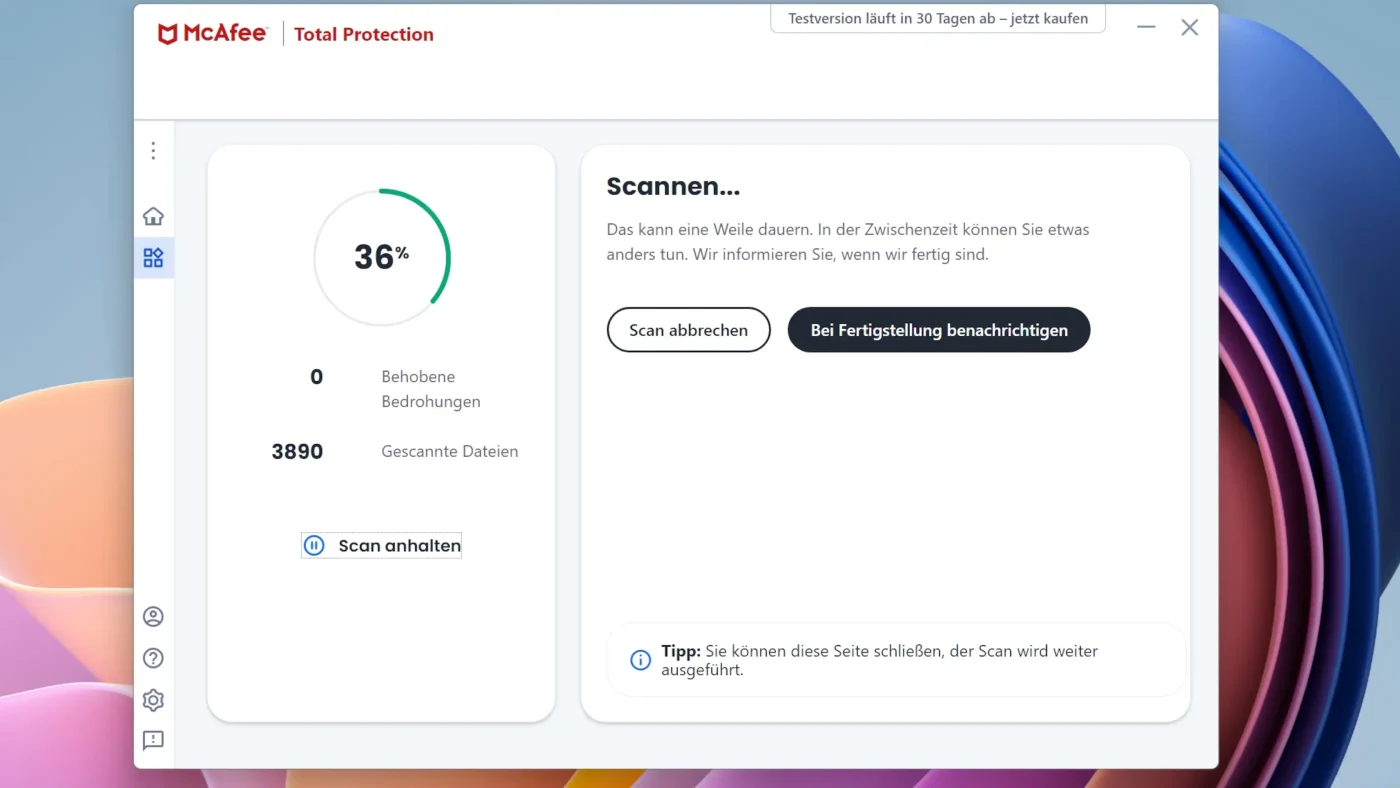Open the settings gear icon
This screenshot has height=788, width=1400.
coord(153,700)
